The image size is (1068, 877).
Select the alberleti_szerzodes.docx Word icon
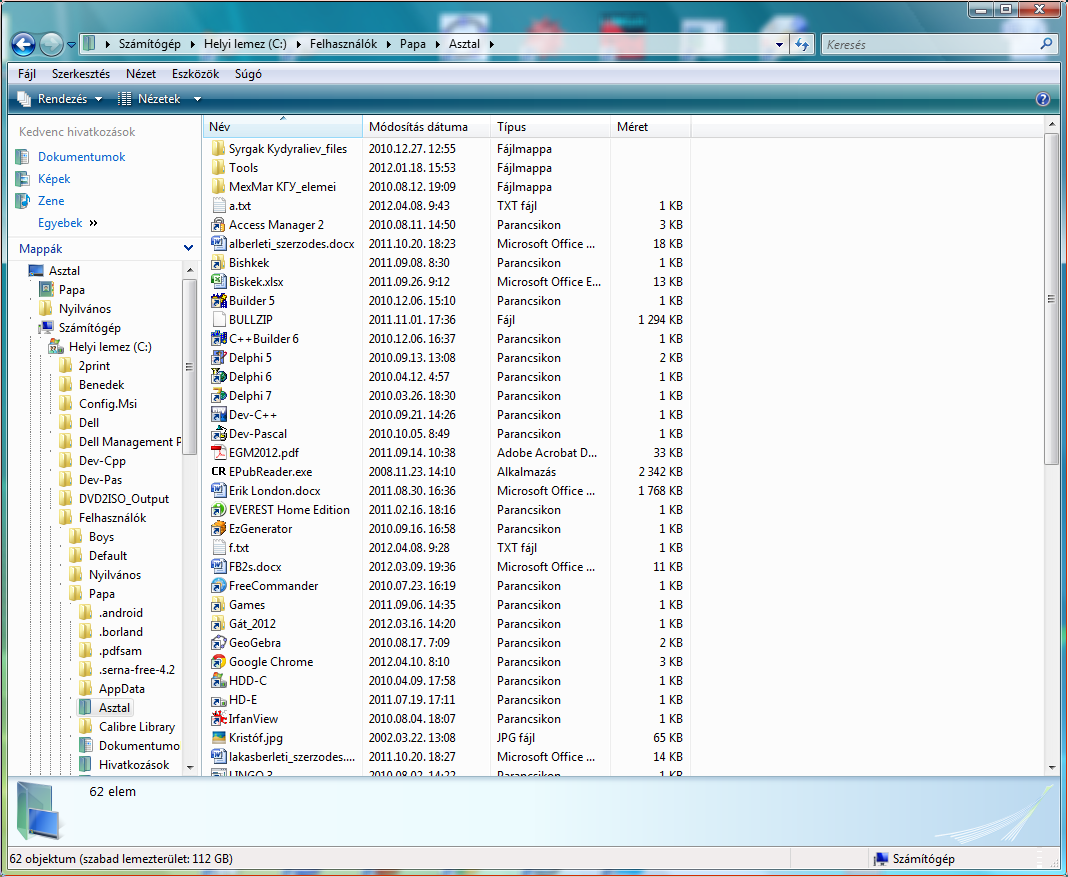218,244
